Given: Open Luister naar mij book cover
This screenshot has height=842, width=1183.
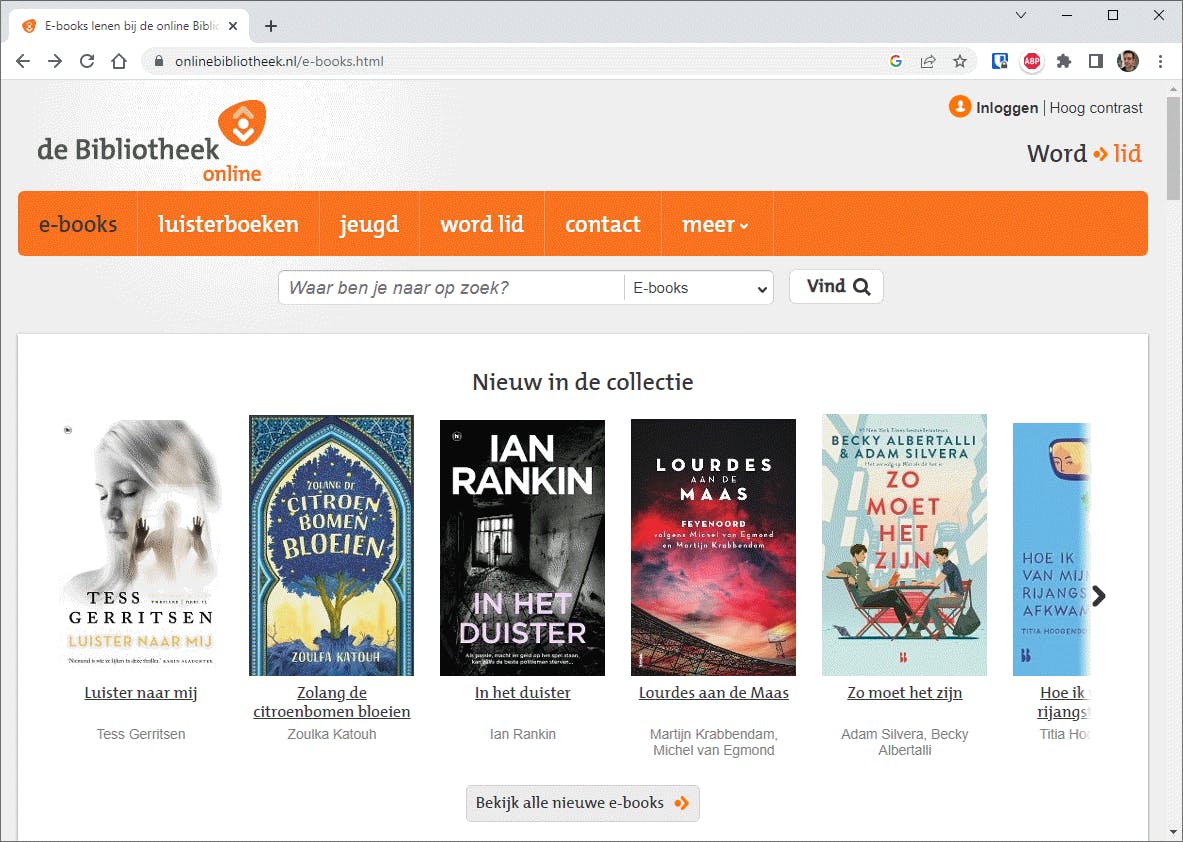Looking at the screenshot, I should tap(140, 546).
